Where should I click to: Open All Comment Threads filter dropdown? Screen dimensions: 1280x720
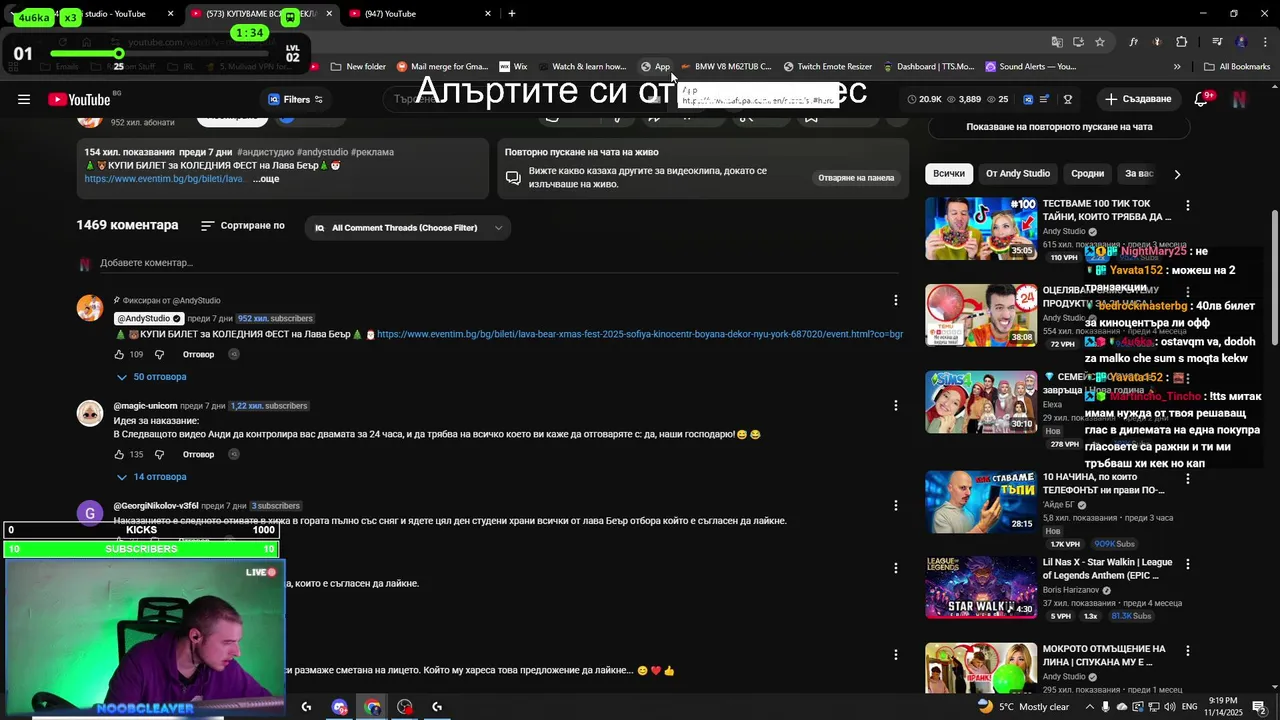[x=409, y=228]
